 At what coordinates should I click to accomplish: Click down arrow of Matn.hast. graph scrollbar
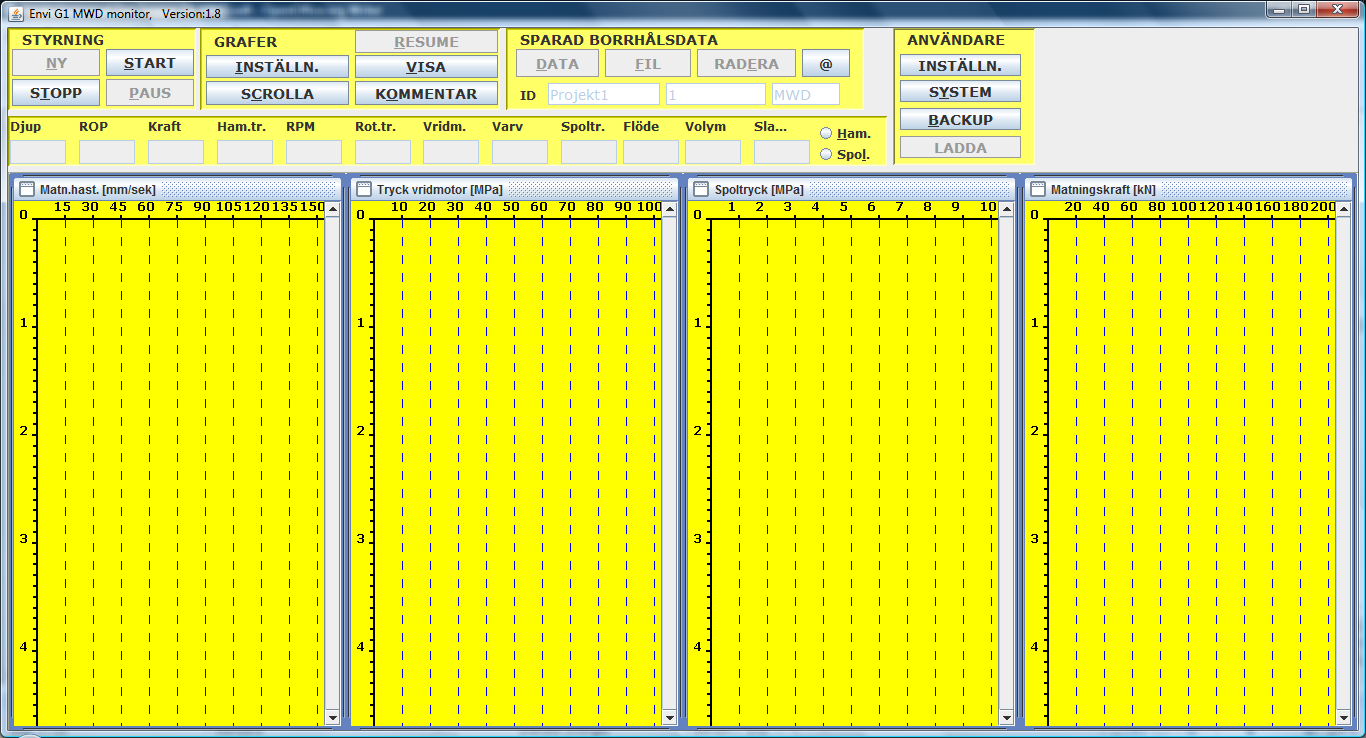tap(333, 717)
